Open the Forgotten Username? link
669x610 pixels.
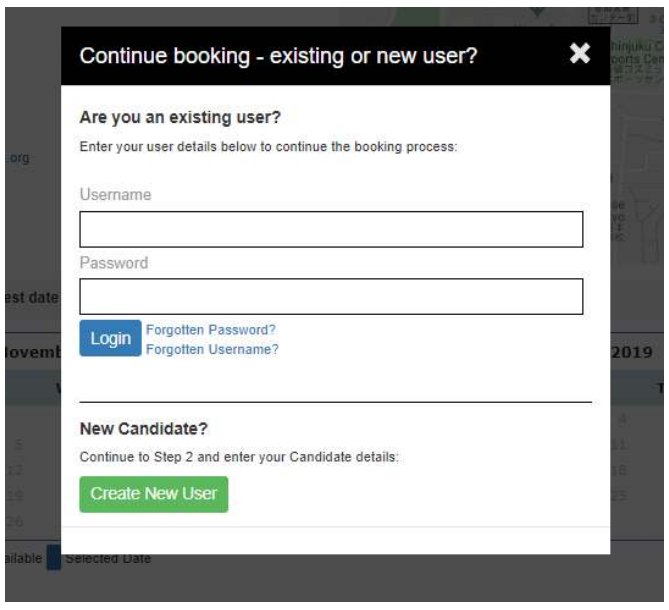coord(212,349)
